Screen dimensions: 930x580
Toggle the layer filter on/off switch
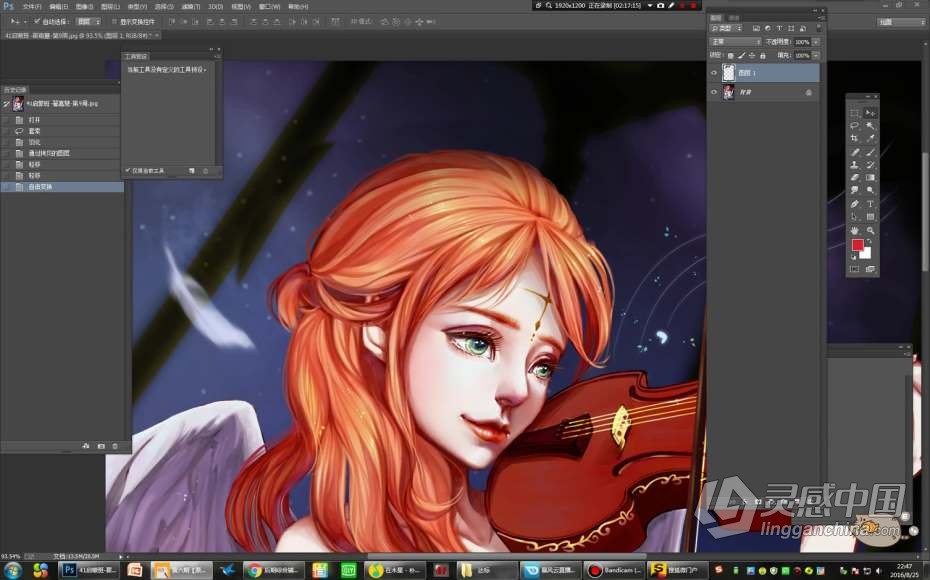coord(818,28)
